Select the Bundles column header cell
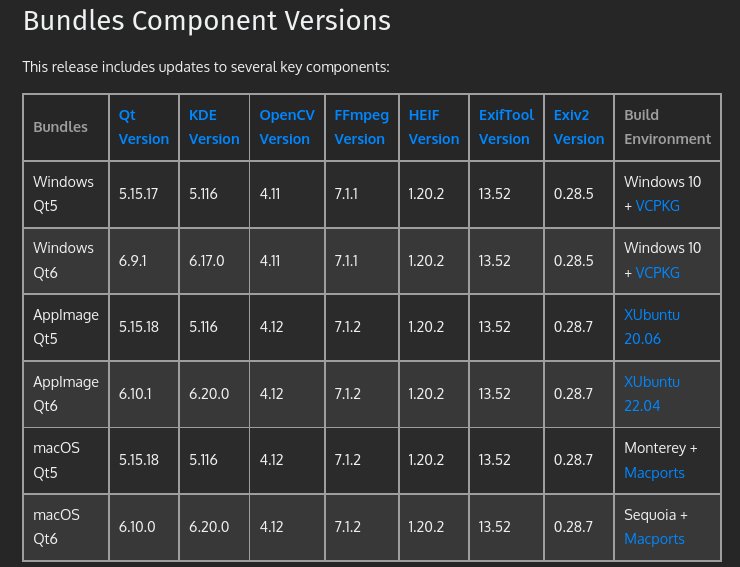Viewport: 740px width, 567px height. (x=61, y=127)
